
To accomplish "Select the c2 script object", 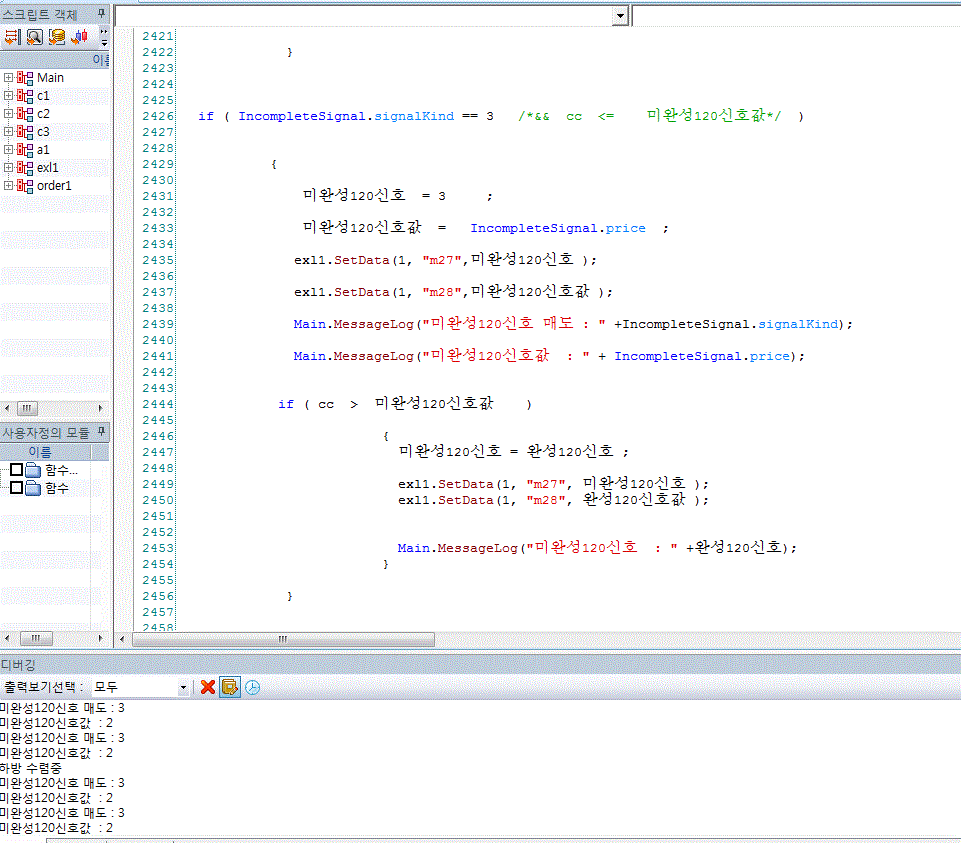I will tap(43, 114).
